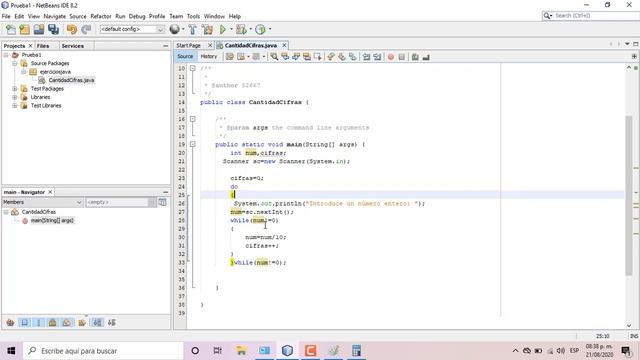Toggle Show Fields filter in Navigator

click(25, 323)
